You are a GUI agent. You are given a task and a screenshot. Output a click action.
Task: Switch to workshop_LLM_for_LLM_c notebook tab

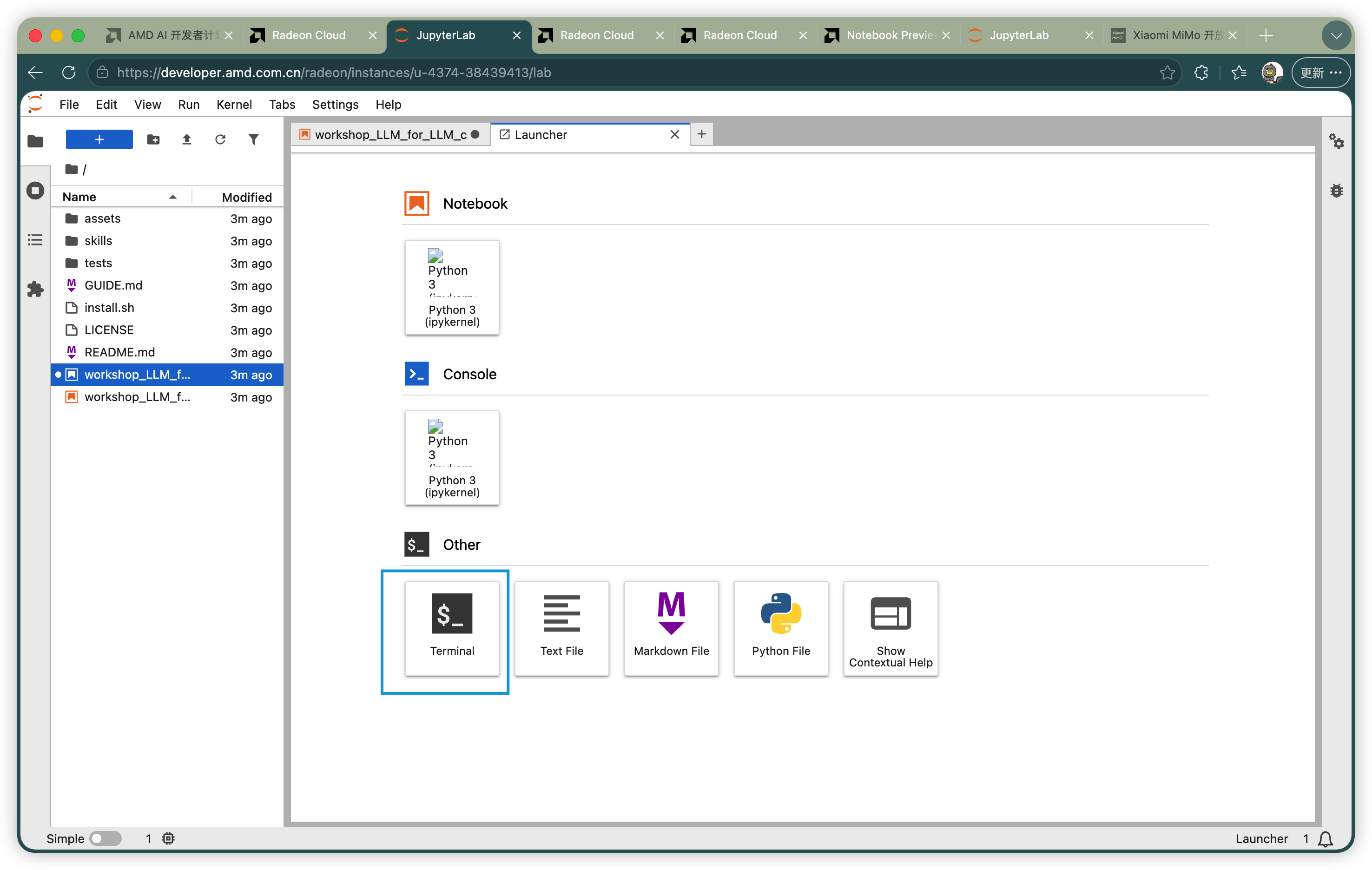tap(390, 134)
